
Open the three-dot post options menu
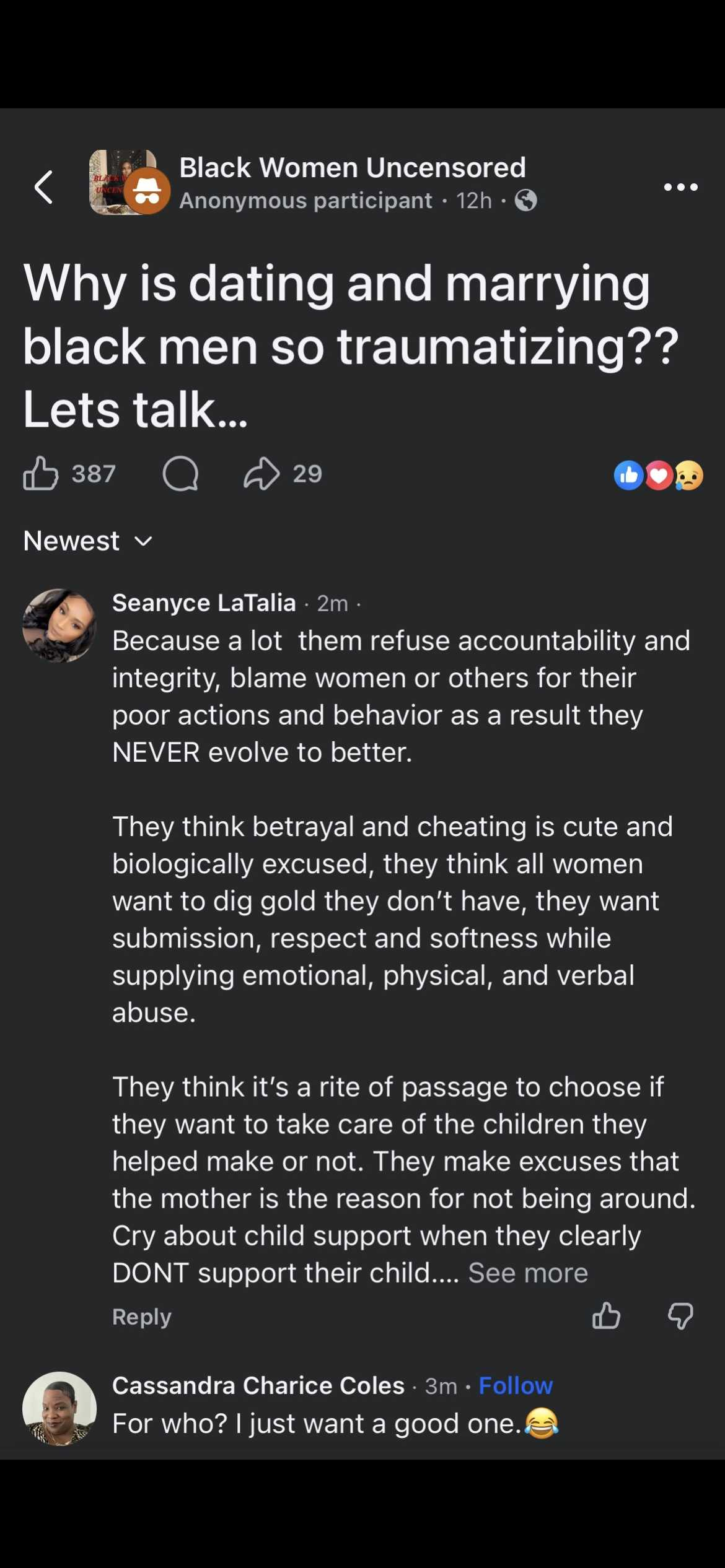[680, 186]
